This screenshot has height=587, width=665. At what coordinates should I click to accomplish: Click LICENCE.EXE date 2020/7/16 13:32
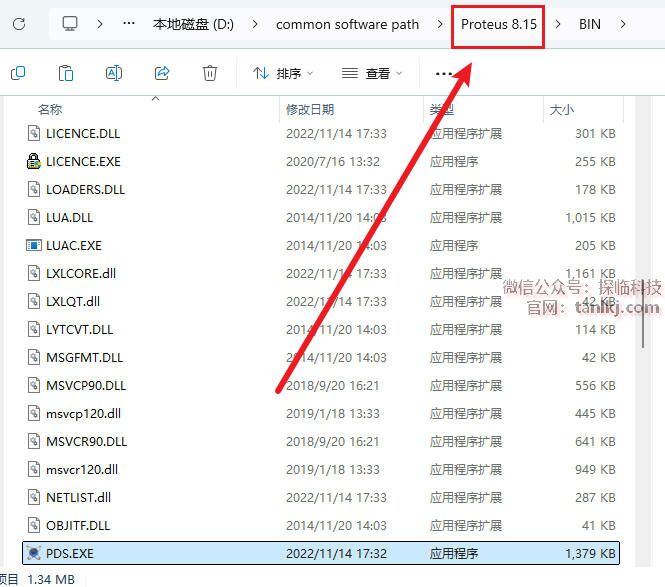pyautogui.click(x=333, y=162)
